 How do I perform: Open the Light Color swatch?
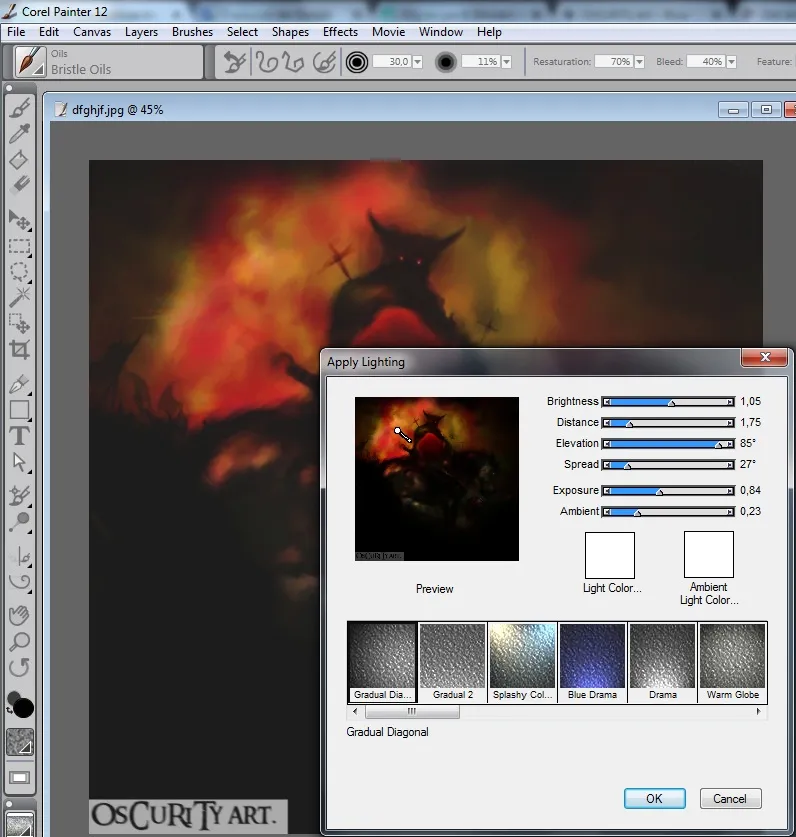click(610, 555)
